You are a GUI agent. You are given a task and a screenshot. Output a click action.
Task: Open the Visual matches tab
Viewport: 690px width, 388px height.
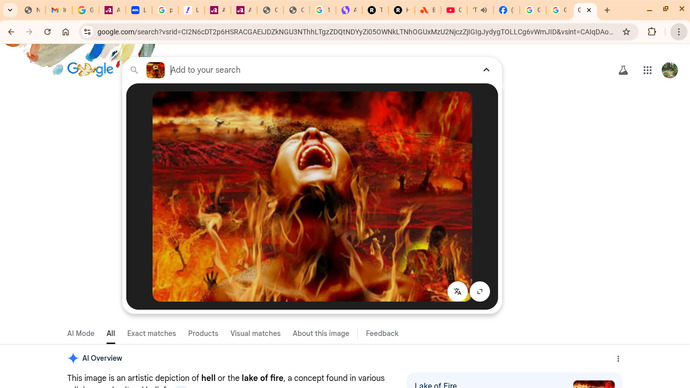click(255, 333)
